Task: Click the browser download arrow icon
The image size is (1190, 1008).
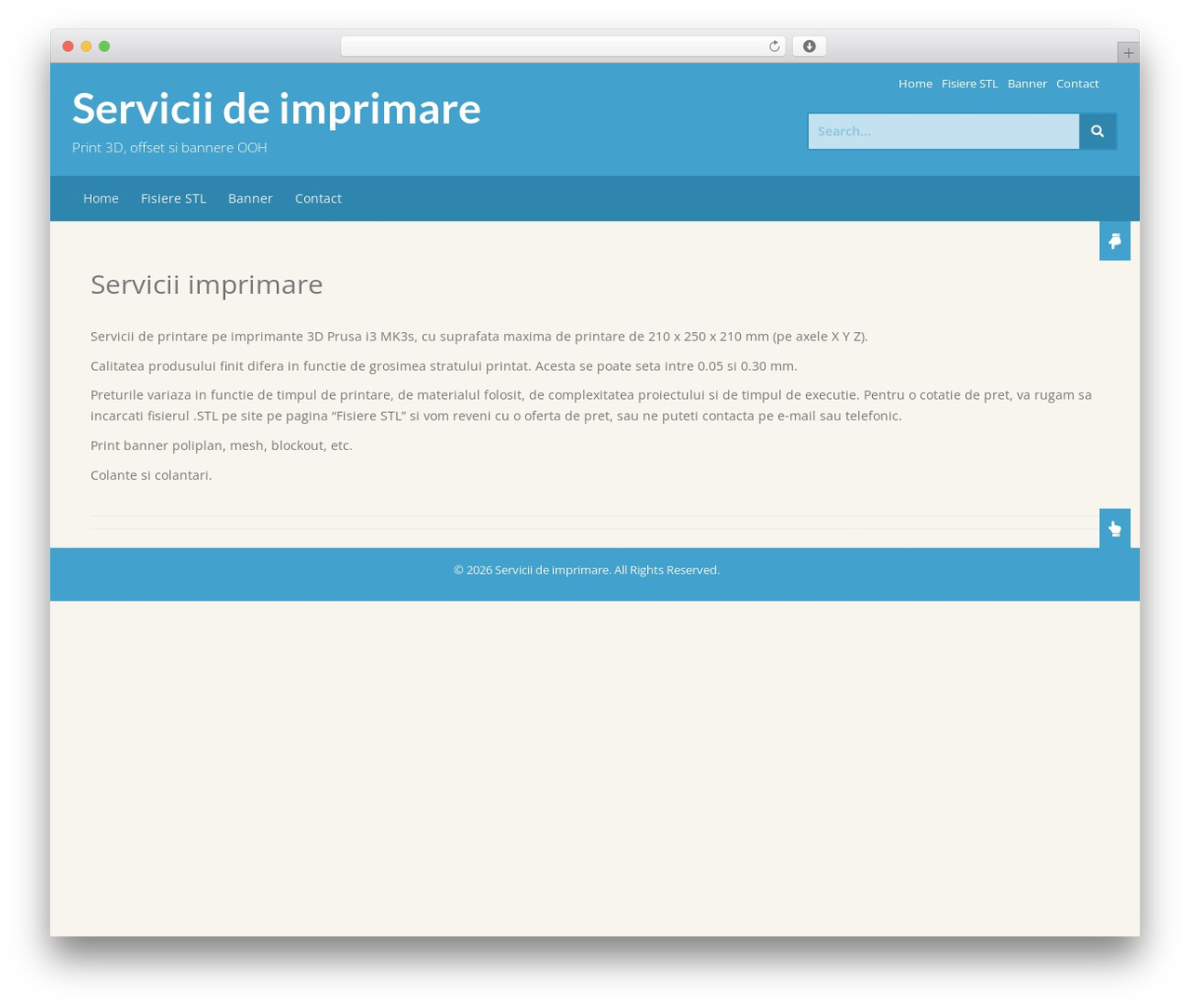Action: click(809, 46)
